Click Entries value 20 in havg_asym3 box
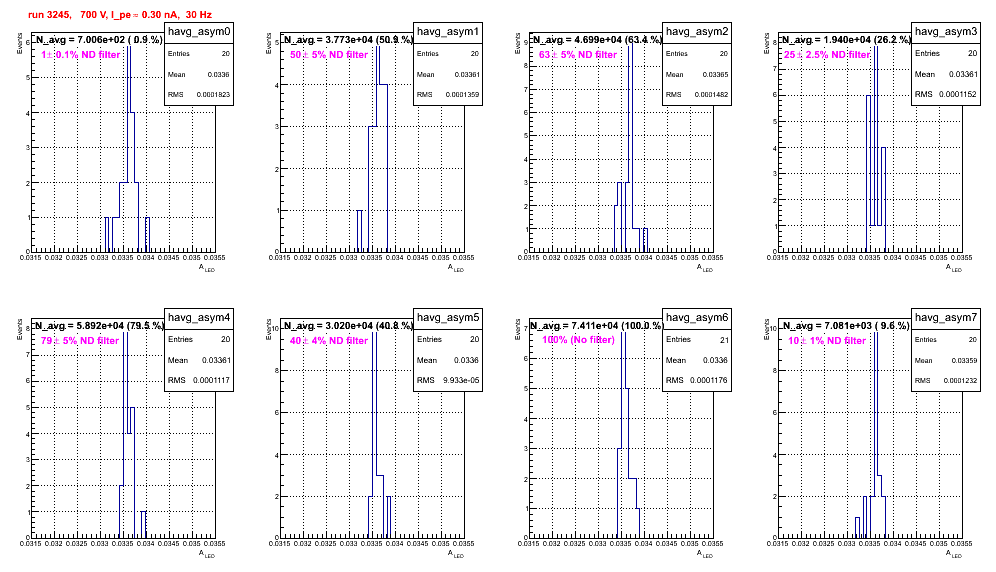The height and width of the screenshot is (572, 996). 972,53
